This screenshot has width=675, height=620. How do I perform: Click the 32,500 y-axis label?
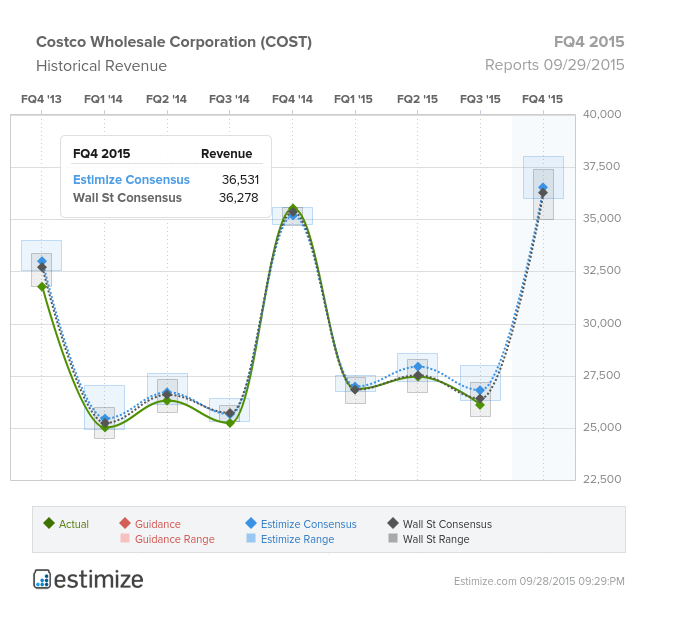[602, 270]
